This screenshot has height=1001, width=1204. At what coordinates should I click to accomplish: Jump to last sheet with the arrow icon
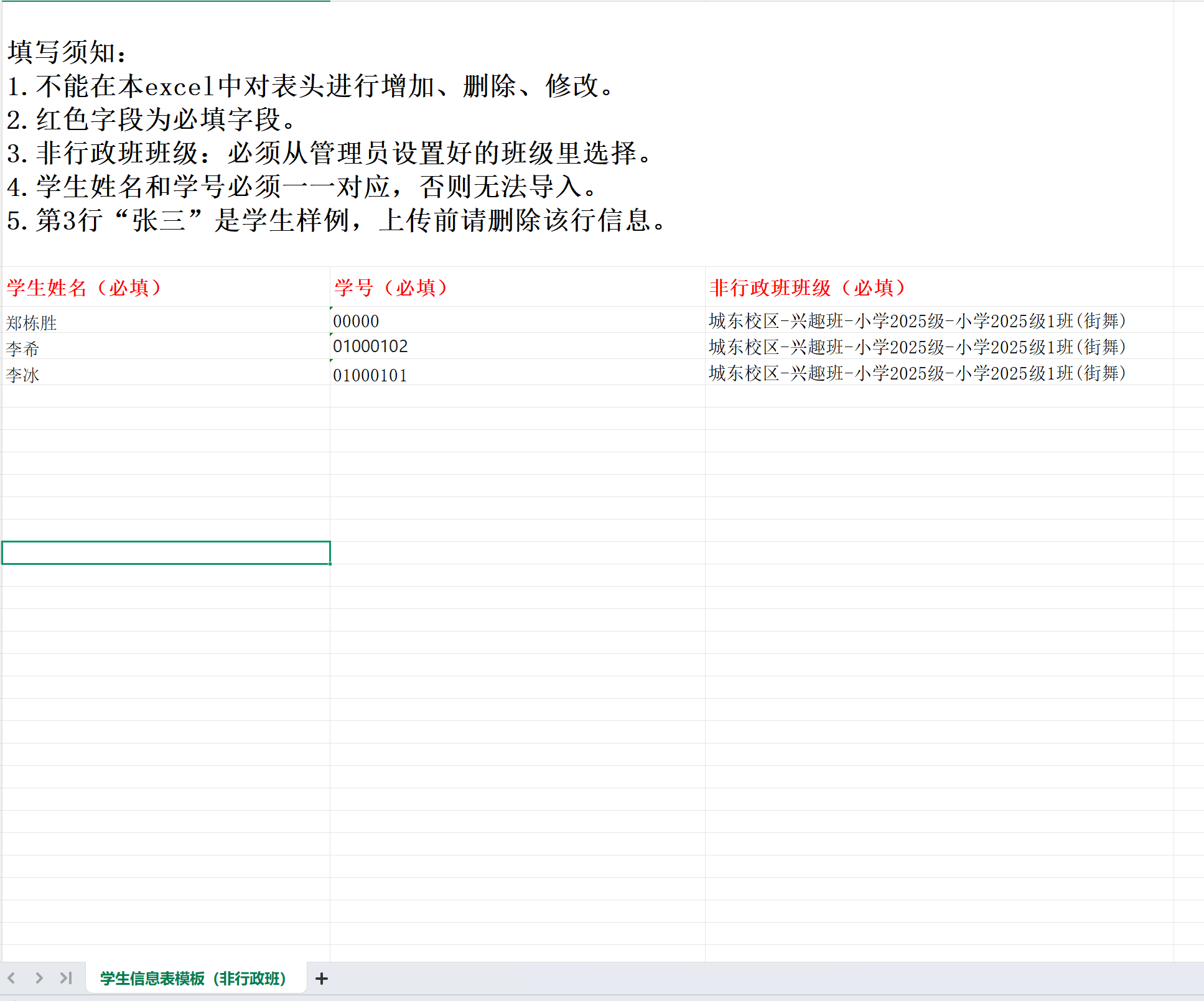pyautogui.click(x=66, y=978)
